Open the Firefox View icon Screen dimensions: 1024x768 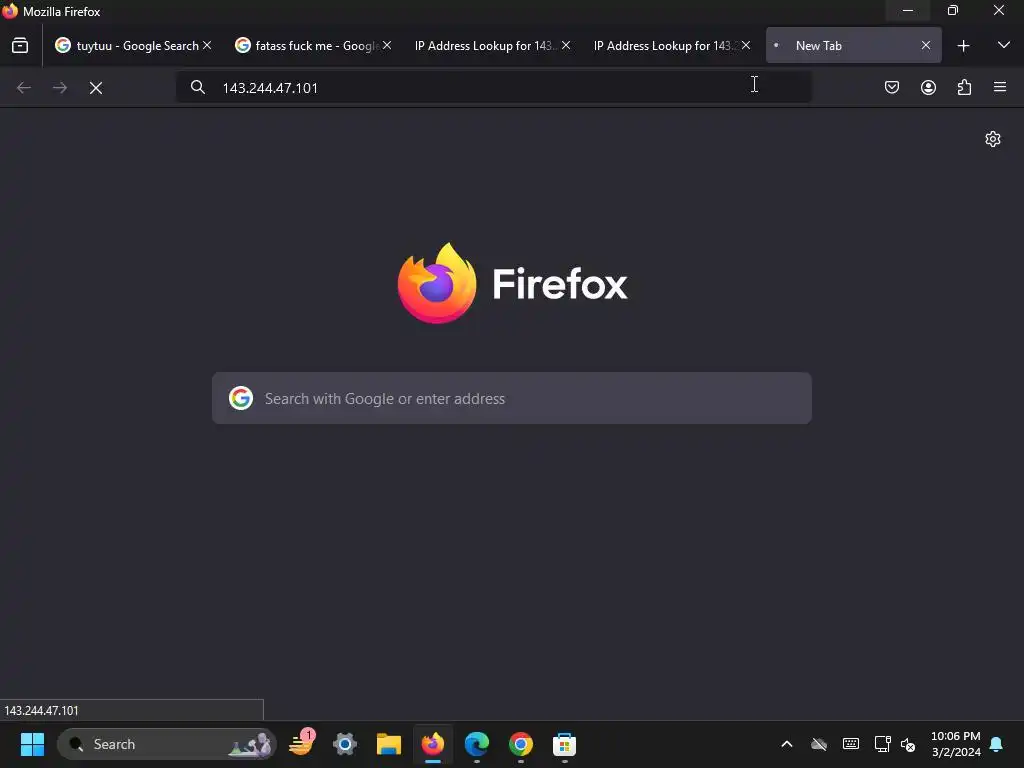tap(20, 46)
